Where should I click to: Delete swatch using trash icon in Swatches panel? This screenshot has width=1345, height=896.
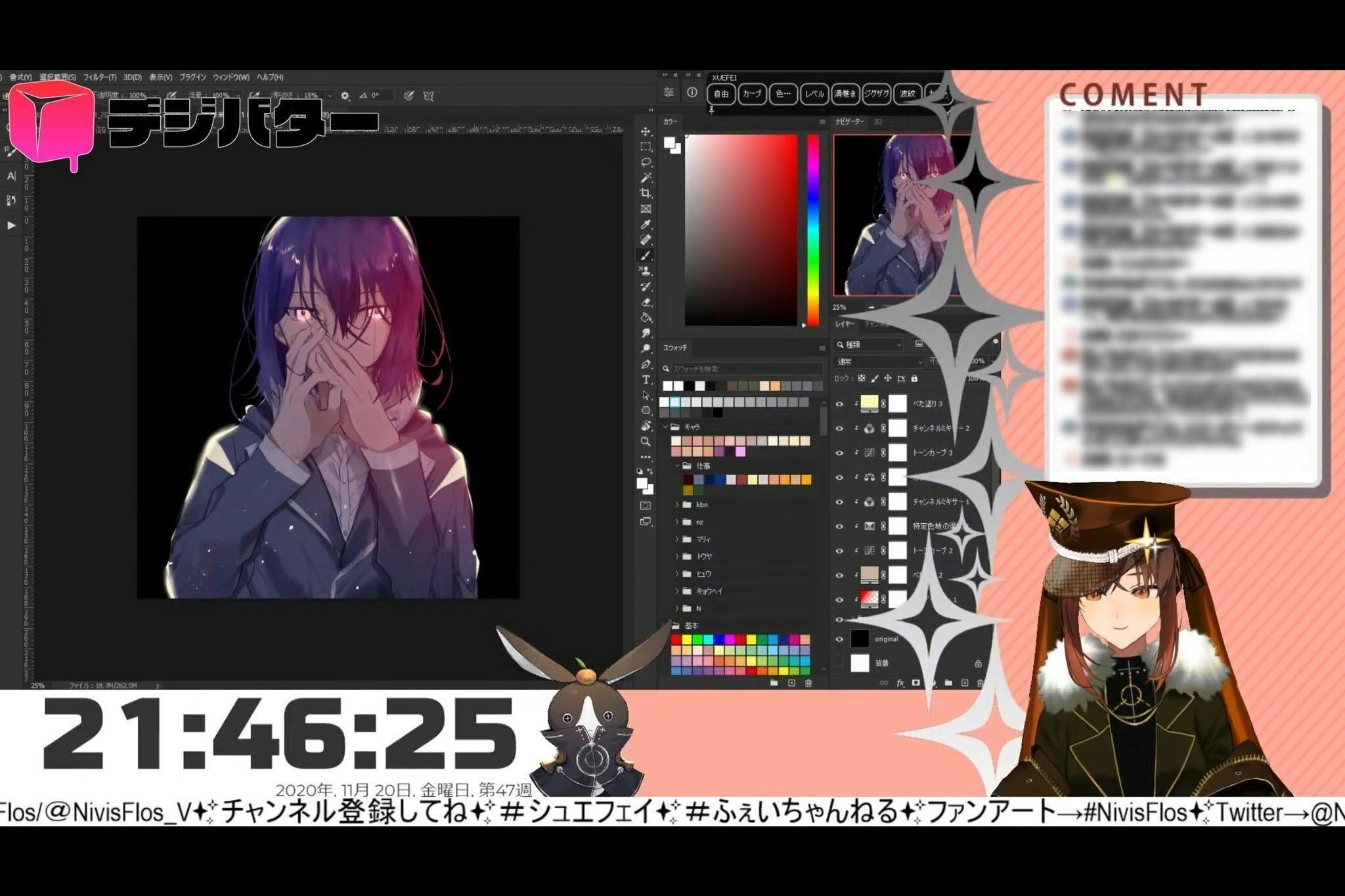click(808, 683)
